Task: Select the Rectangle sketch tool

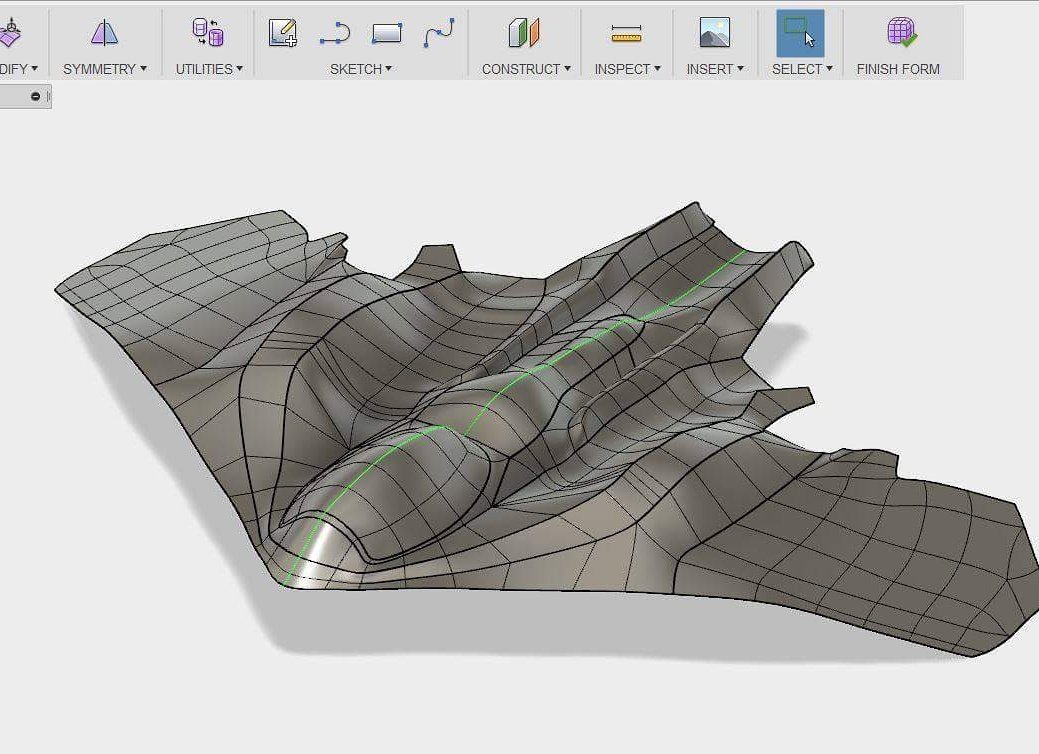Action: [x=387, y=32]
